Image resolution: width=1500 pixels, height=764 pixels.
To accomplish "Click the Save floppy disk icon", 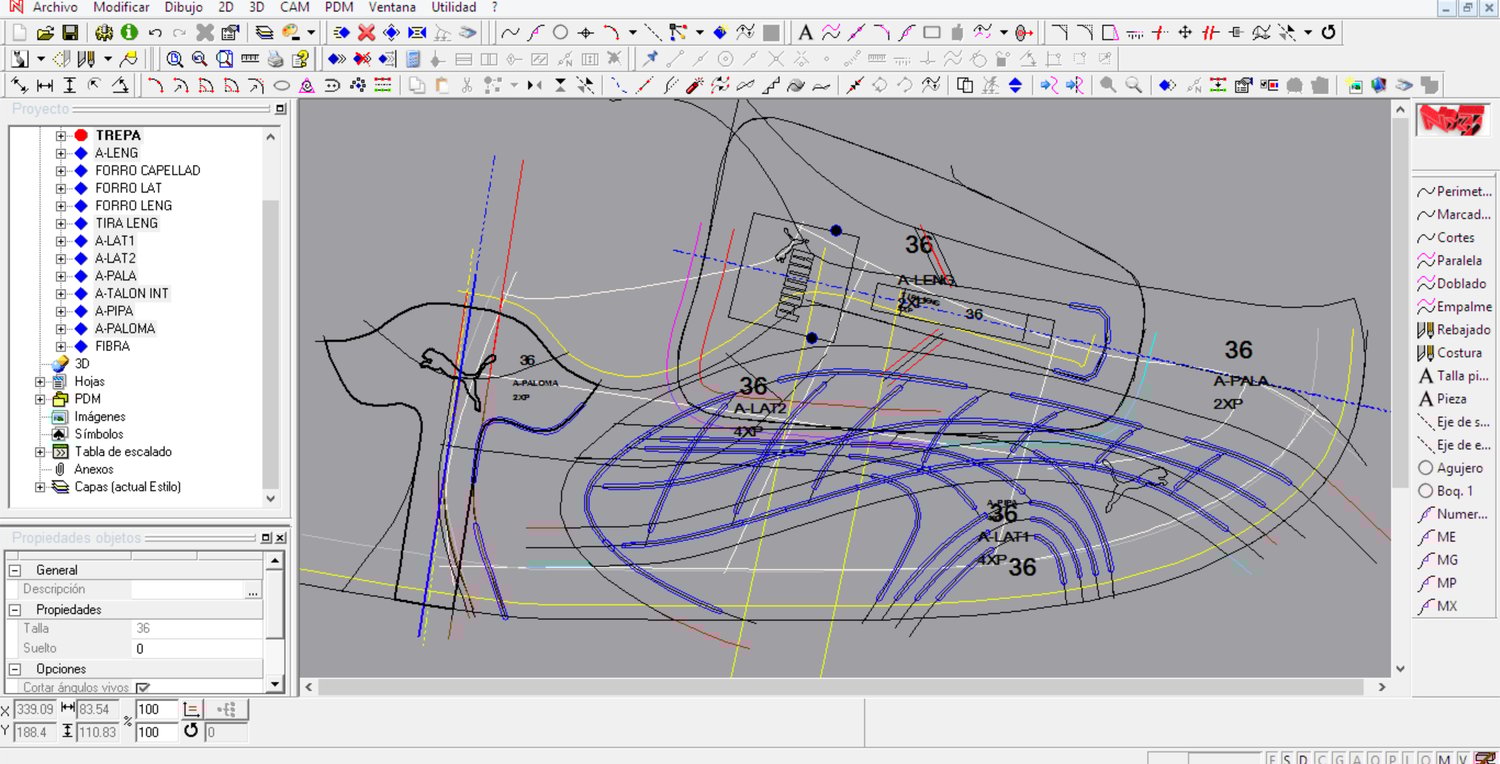I will coord(70,33).
